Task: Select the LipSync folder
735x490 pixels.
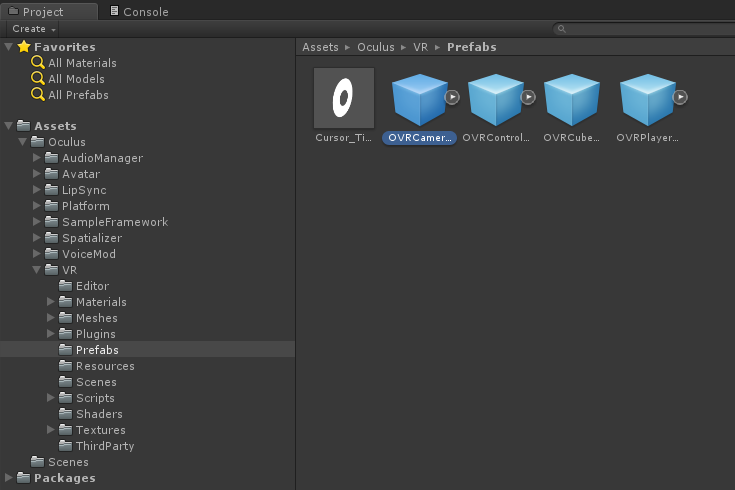Action: point(84,190)
